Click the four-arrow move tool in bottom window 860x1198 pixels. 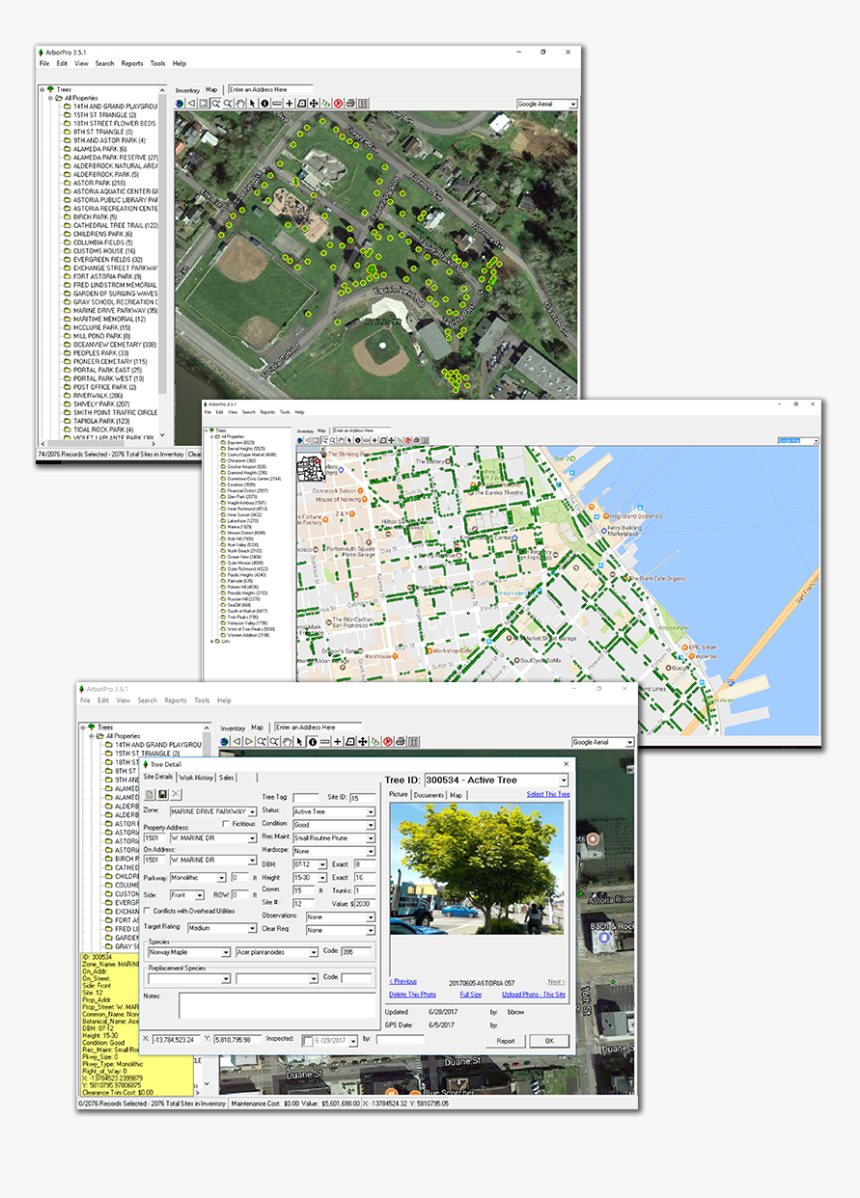pyautogui.click(x=363, y=741)
